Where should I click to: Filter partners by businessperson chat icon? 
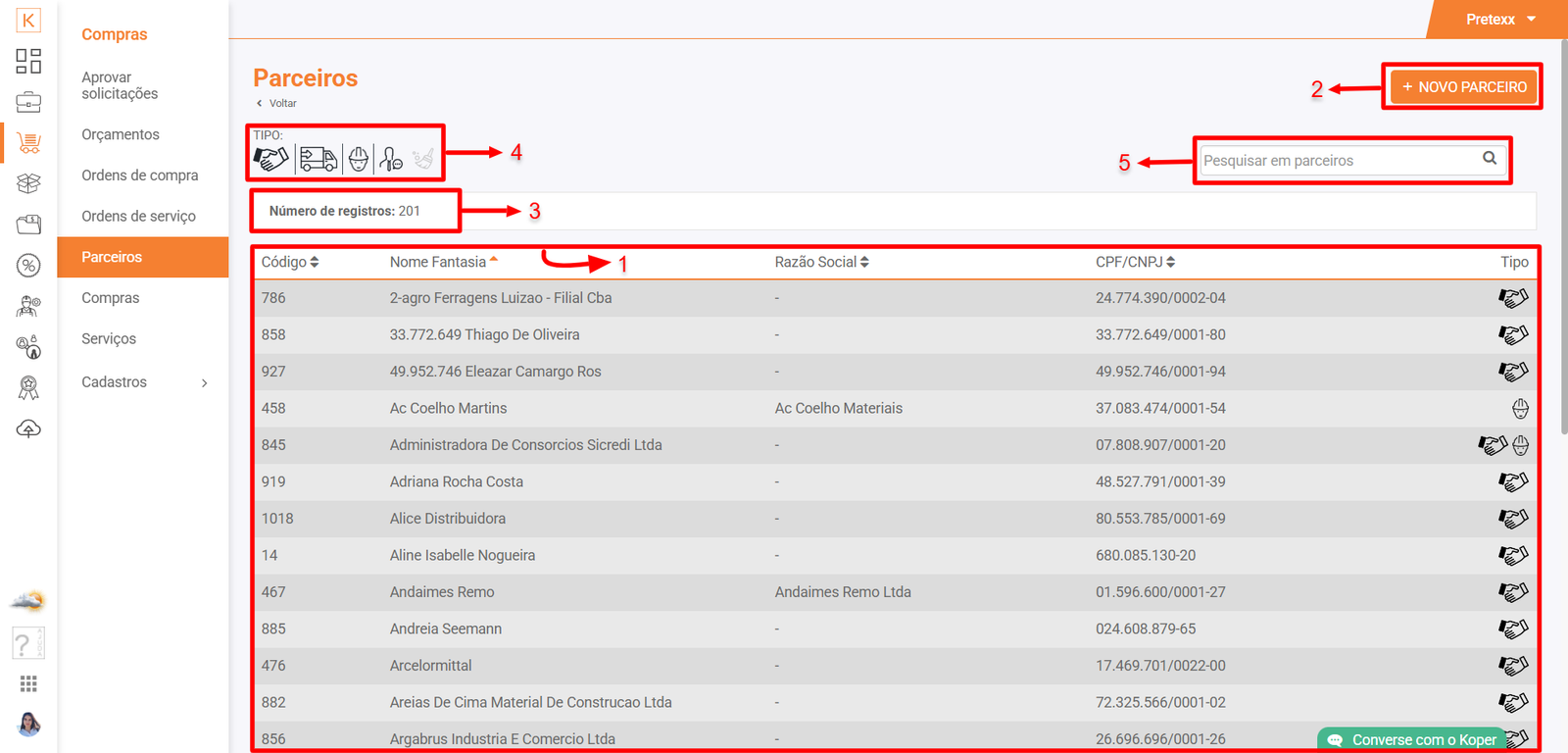pos(391,159)
